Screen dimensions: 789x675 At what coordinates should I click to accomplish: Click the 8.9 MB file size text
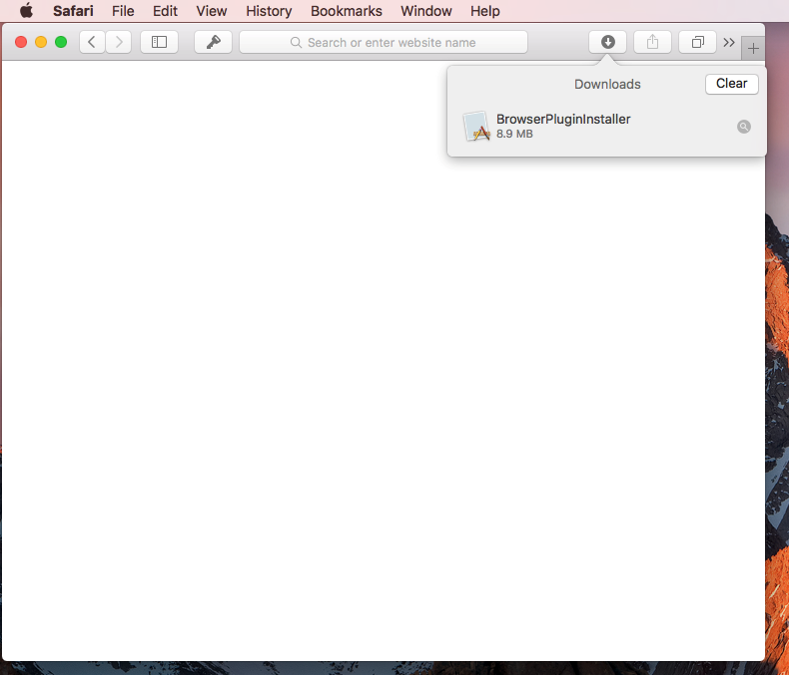[514, 134]
